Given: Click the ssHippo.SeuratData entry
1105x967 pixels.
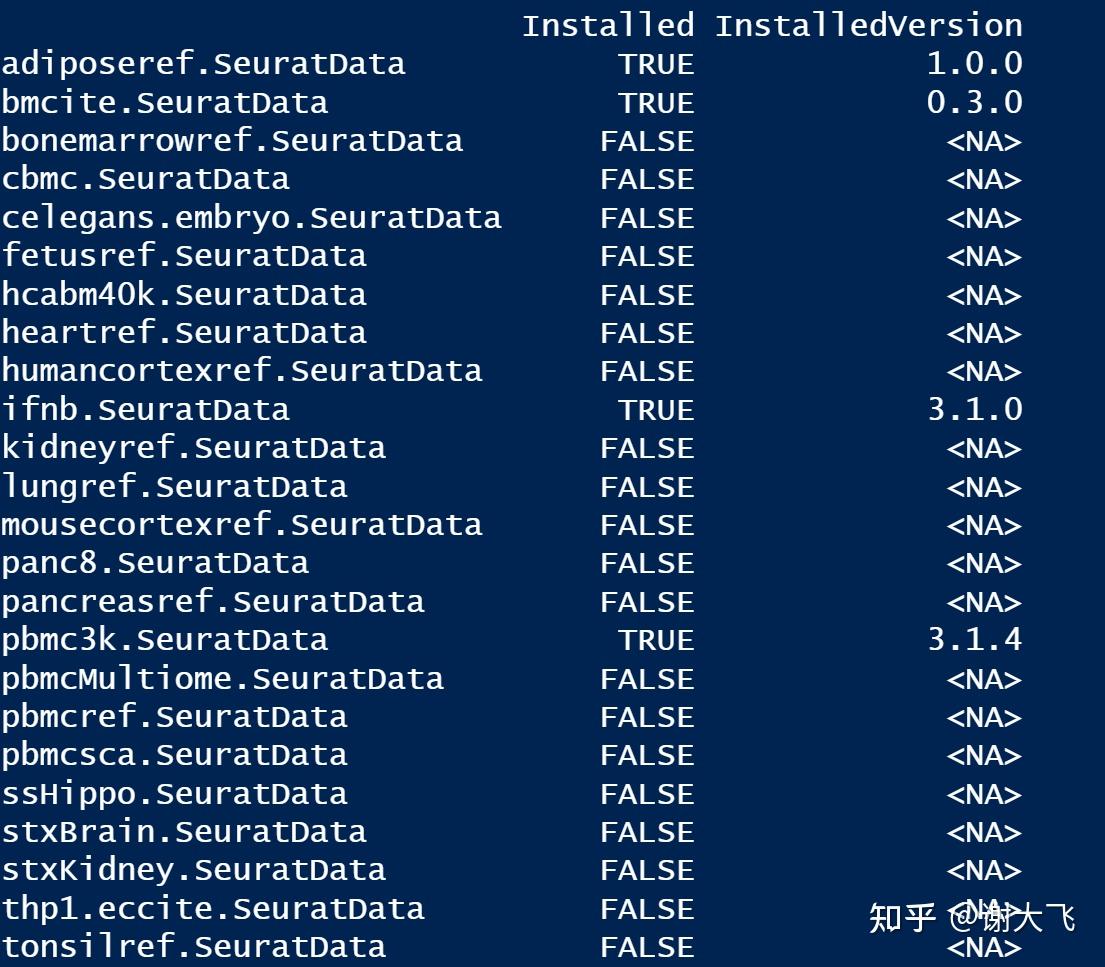Looking at the screenshot, I should pos(174,794).
